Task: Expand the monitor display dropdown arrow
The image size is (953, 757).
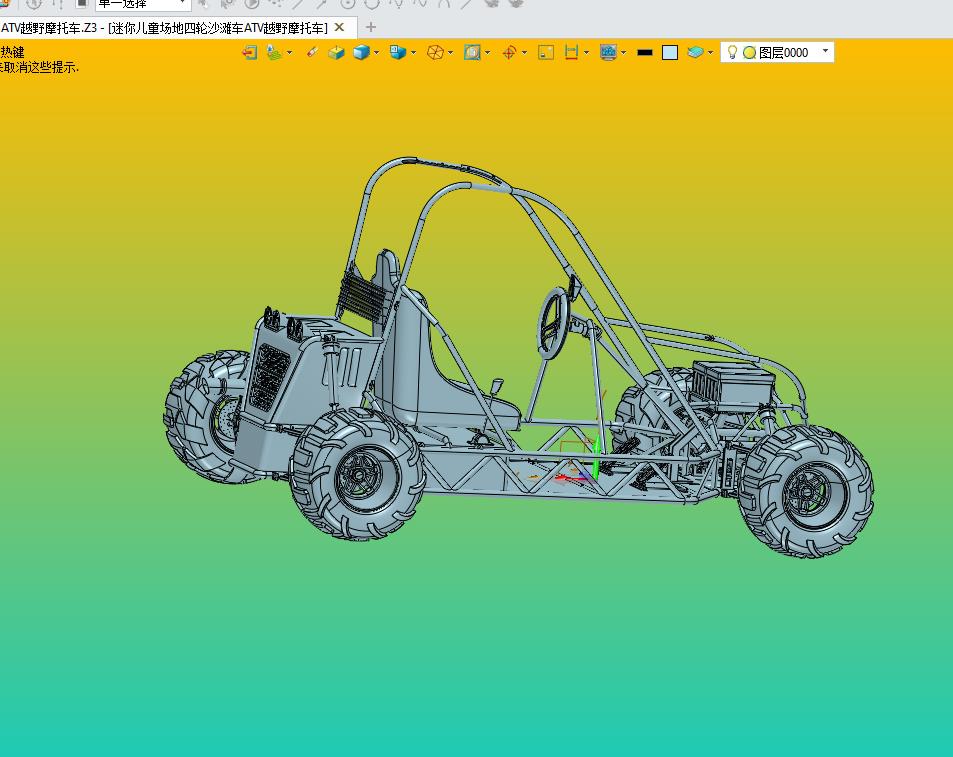Action: coord(624,52)
